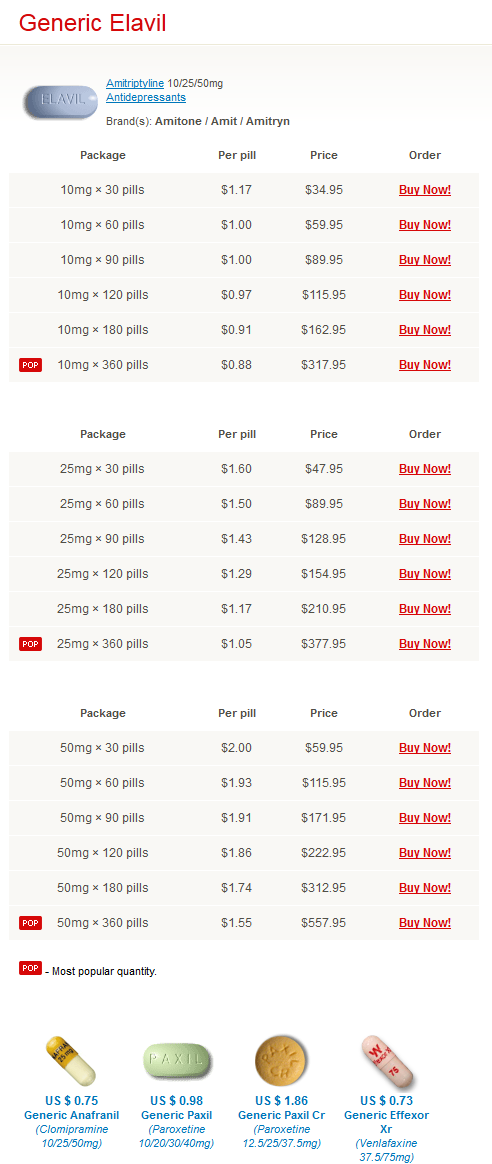492x1164 pixels.
Task: Open the Generic Effexor Xr product link
Action: (387, 1122)
